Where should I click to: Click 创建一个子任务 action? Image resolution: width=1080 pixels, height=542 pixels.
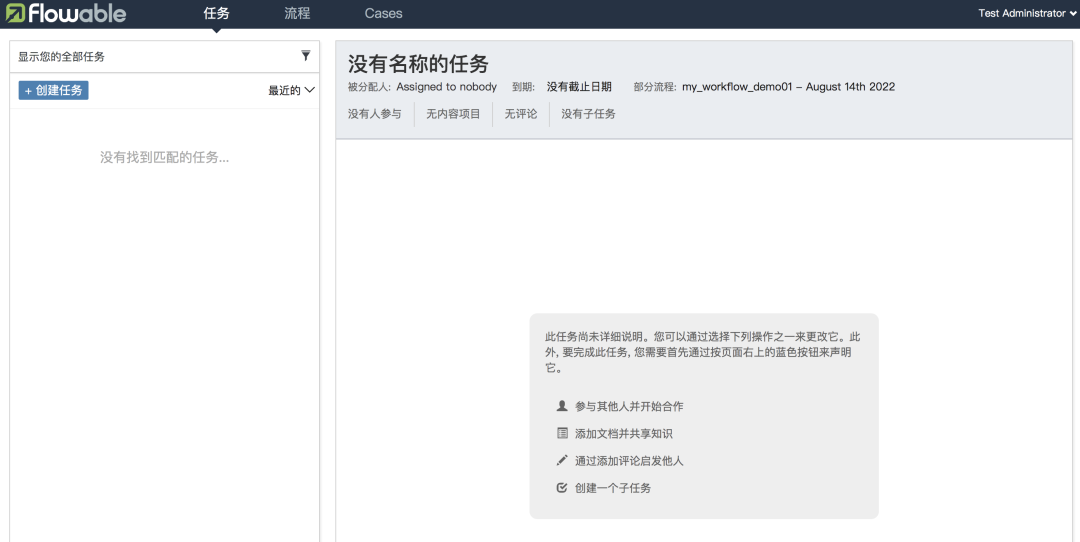click(x=612, y=488)
